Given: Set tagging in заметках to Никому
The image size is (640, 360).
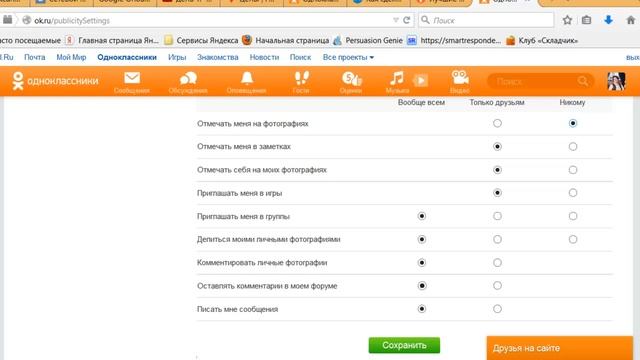Looking at the screenshot, I should 573,147.
